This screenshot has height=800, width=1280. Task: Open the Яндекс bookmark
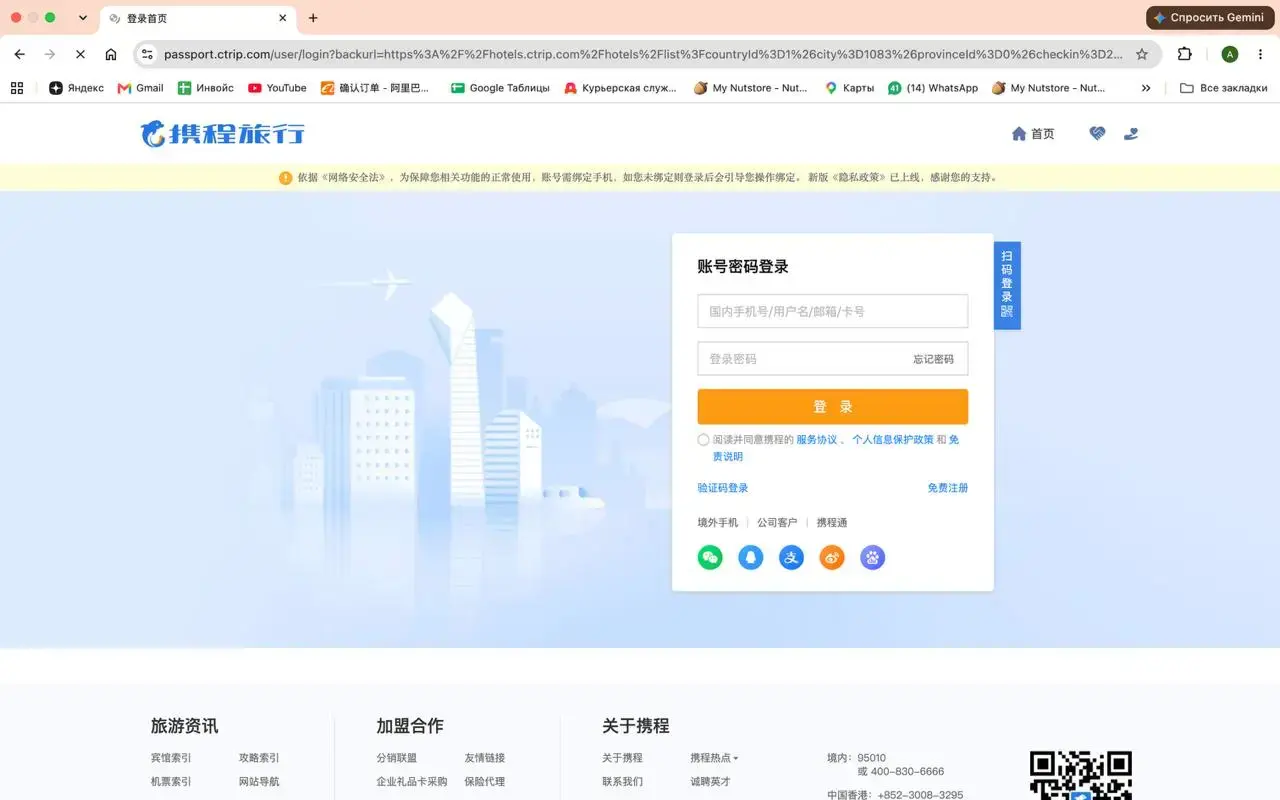[x=76, y=88]
